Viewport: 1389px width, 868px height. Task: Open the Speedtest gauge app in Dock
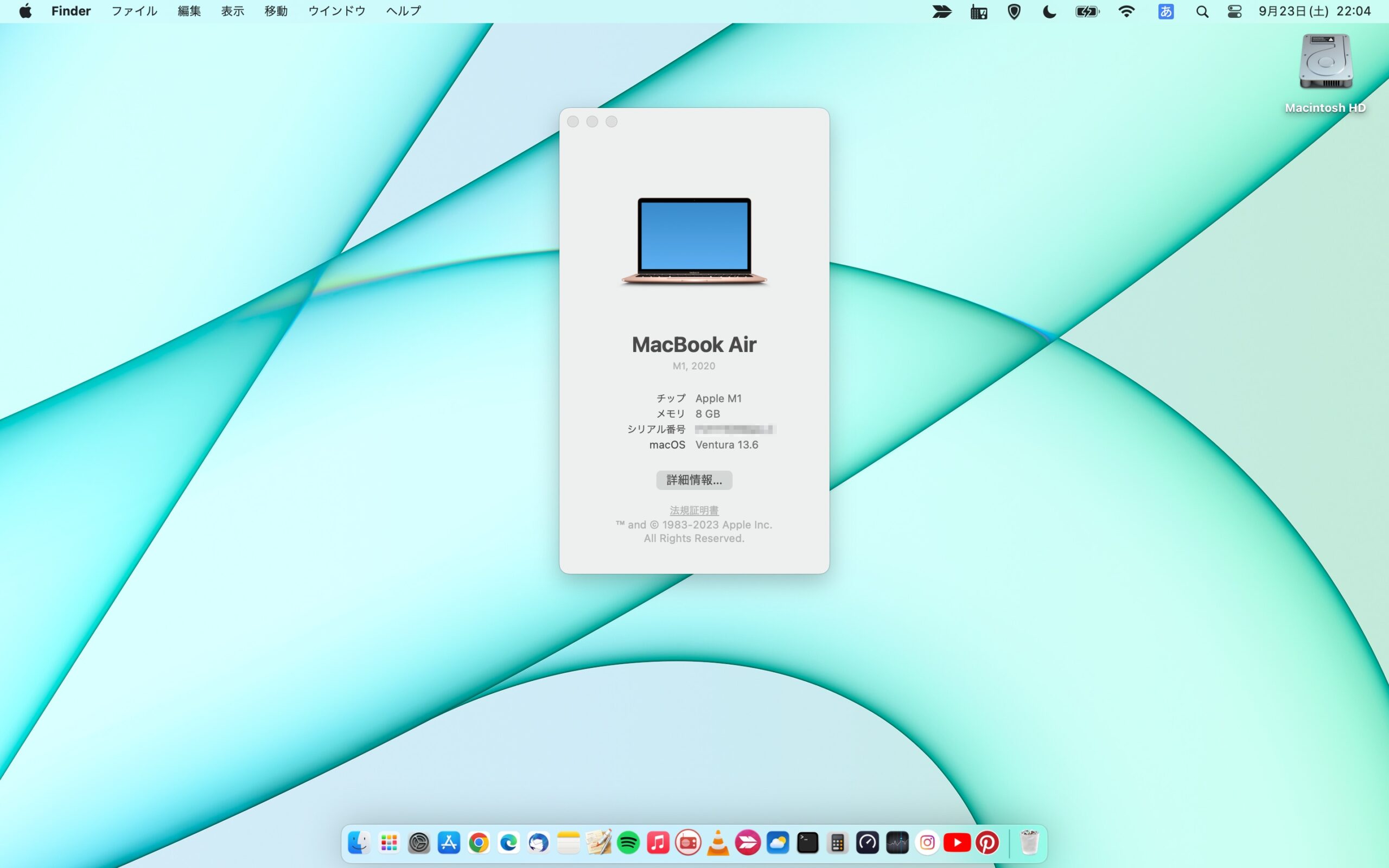[867, 843]
